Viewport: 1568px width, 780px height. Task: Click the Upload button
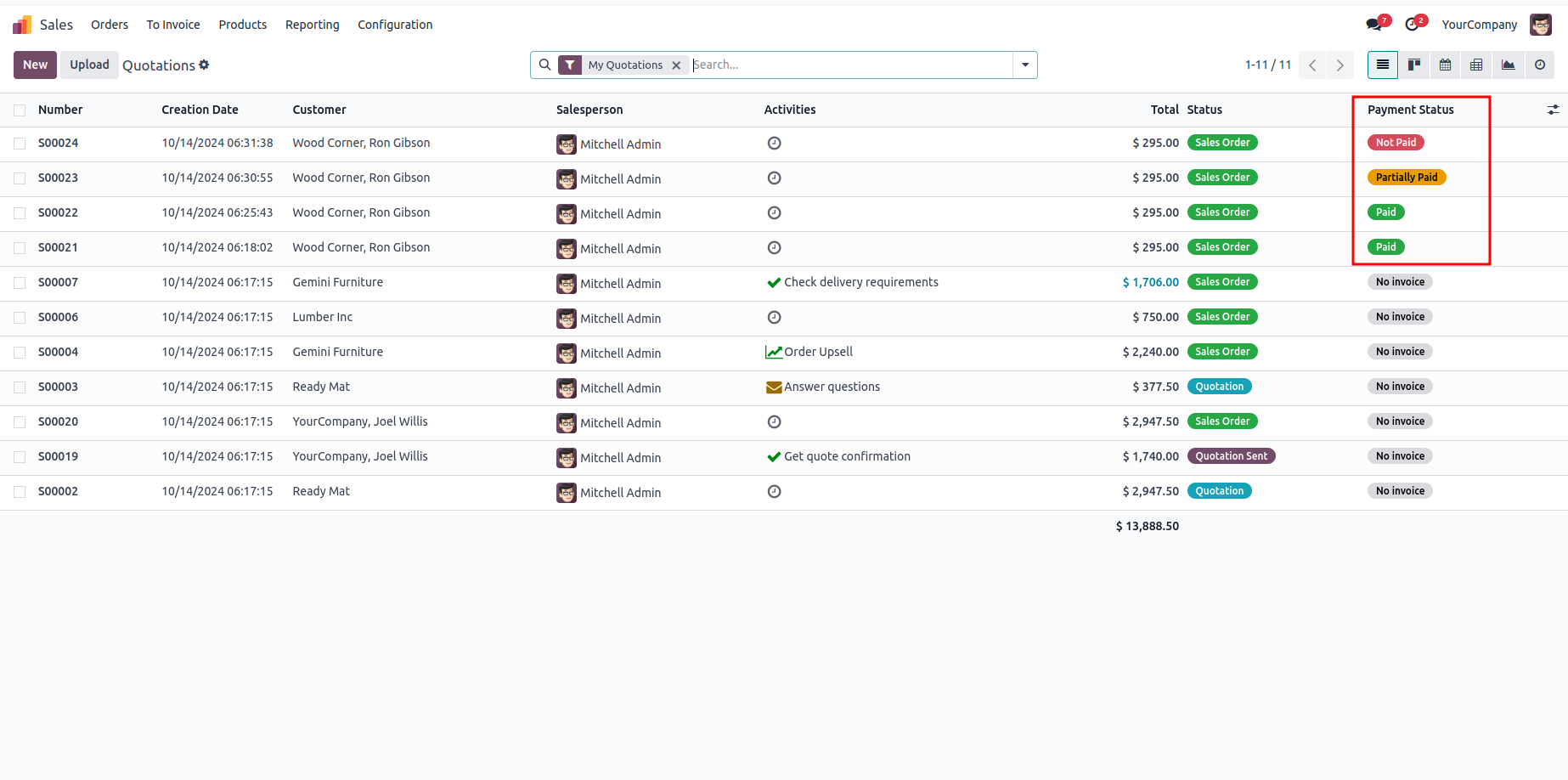89,65
